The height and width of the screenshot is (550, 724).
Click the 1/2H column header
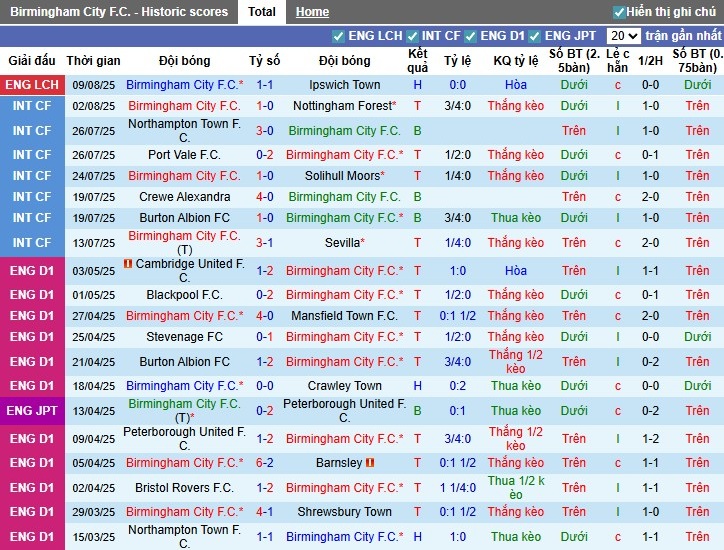click(650, 60)
